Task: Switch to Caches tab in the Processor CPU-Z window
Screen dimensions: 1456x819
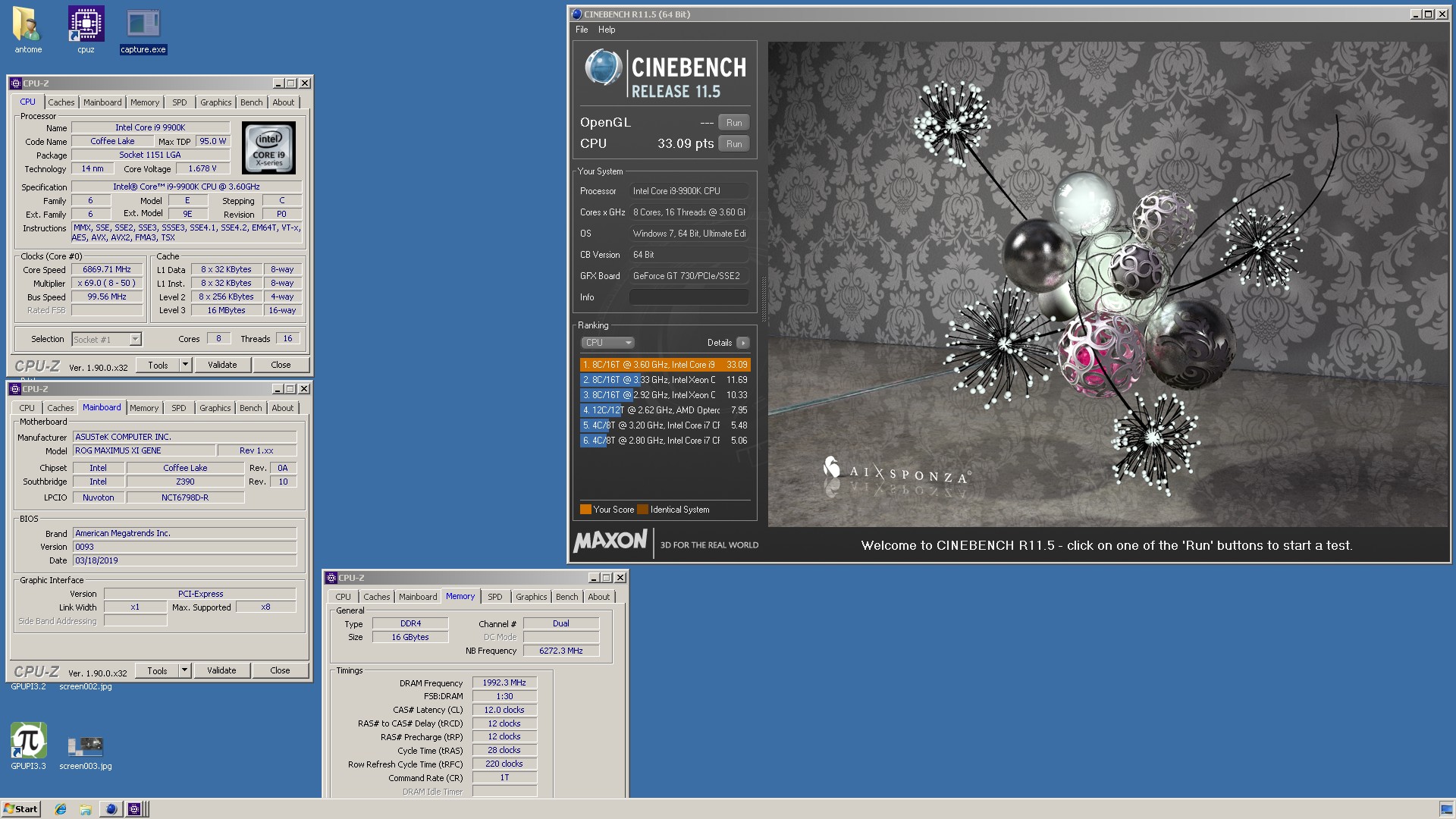Action: (x=61, y=102)
